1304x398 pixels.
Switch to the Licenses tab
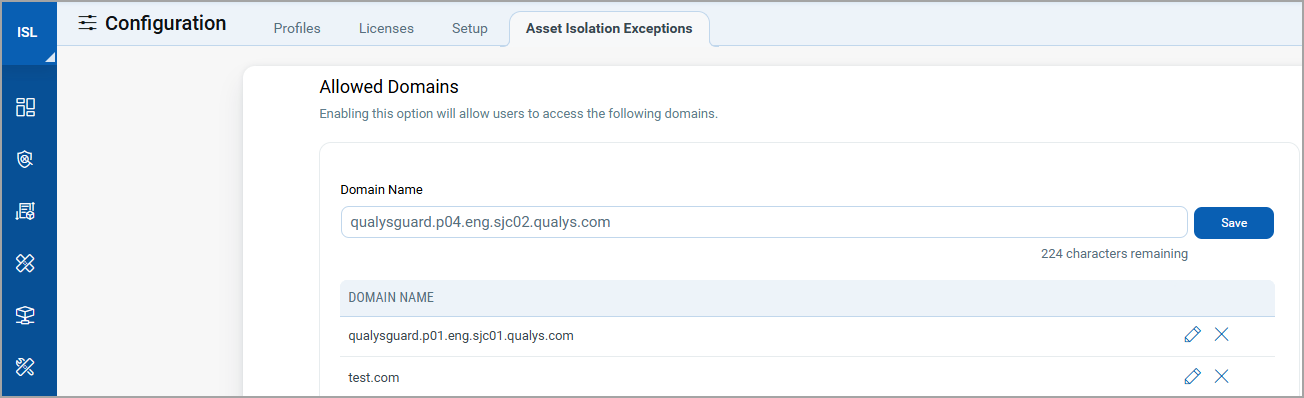(x=386, y=28)
